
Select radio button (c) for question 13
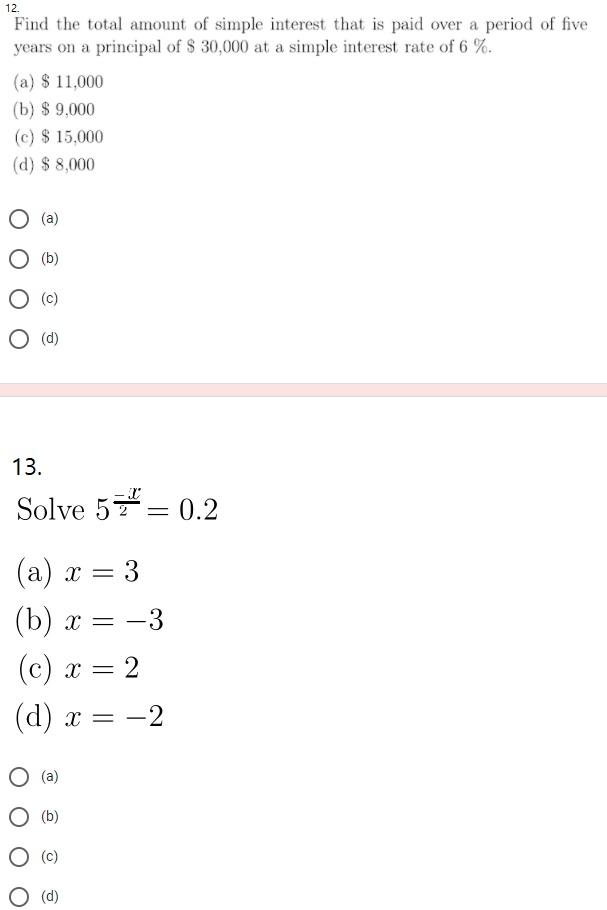(19, 856)
